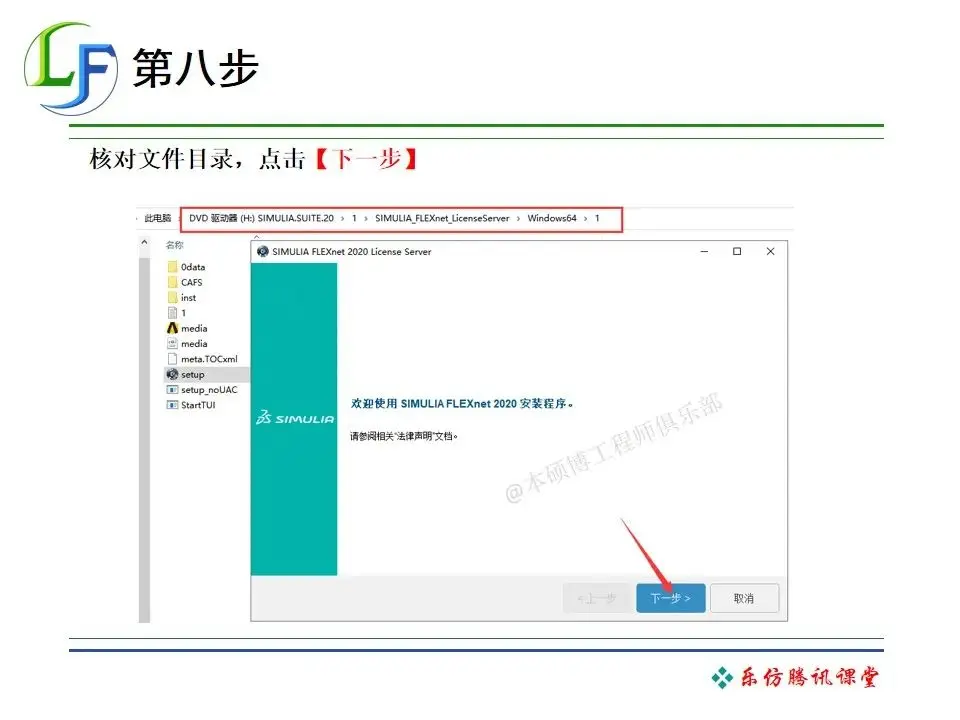This screenshot has height=720, width=960.
Task: Close the SIMULIA FLEXnet License Server window
Action: click(x=770, y=252)
